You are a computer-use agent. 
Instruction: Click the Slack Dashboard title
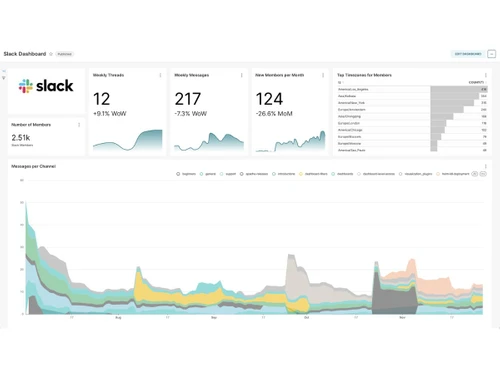pos(25,54)
